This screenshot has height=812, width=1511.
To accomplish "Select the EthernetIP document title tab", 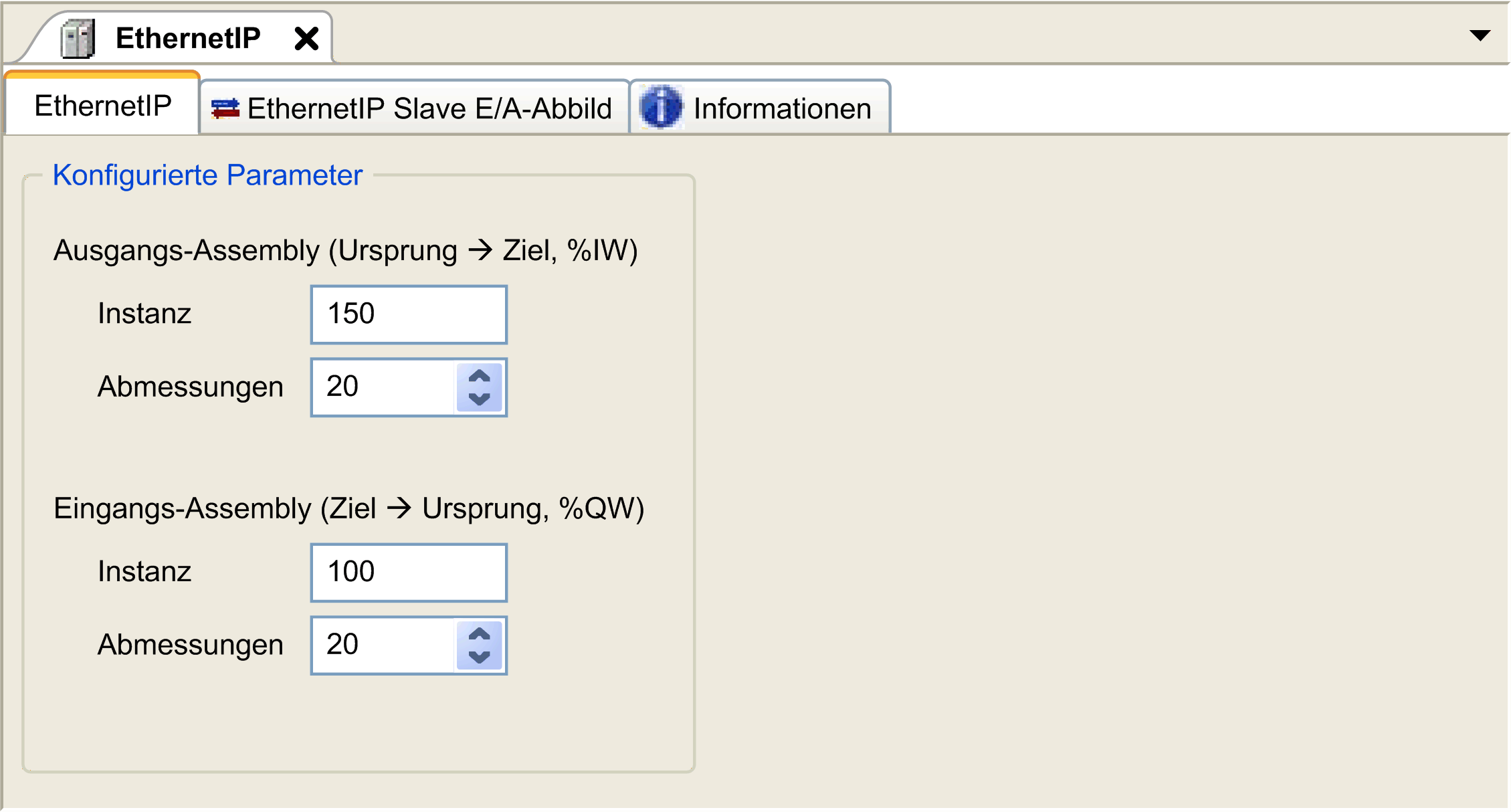I will coord(187,38).
